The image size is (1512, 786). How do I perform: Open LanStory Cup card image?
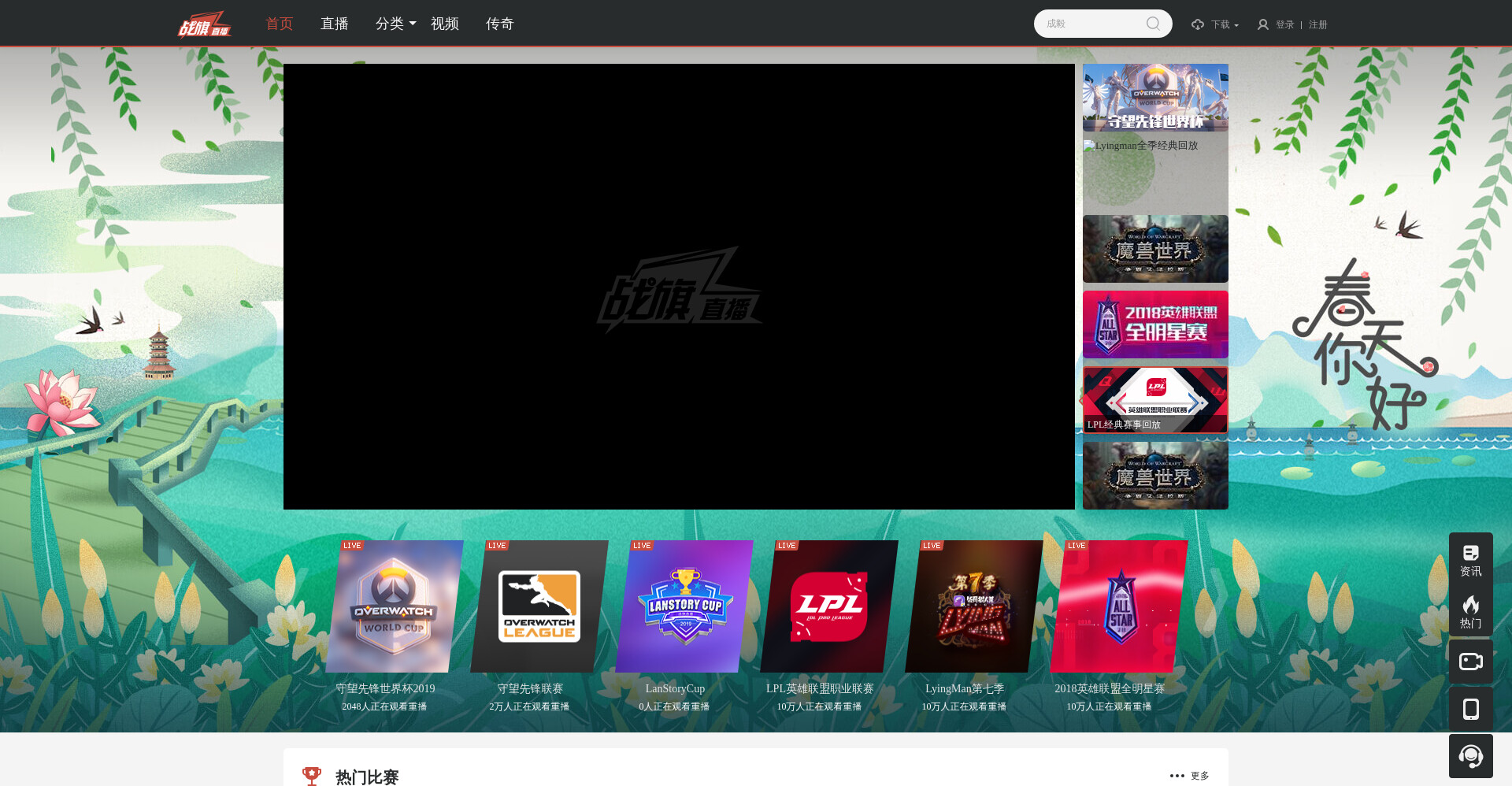click(684, 606)
